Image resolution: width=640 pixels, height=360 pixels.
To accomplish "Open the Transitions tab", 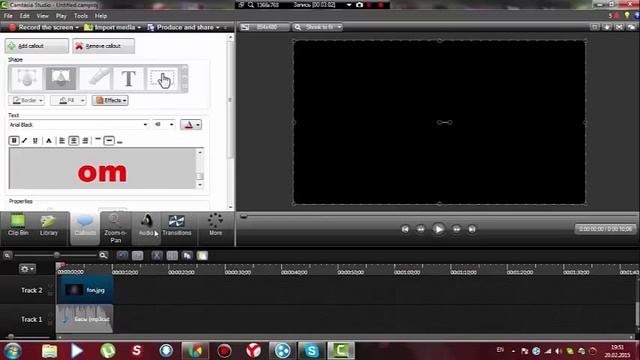I will [x=177, y=226].
